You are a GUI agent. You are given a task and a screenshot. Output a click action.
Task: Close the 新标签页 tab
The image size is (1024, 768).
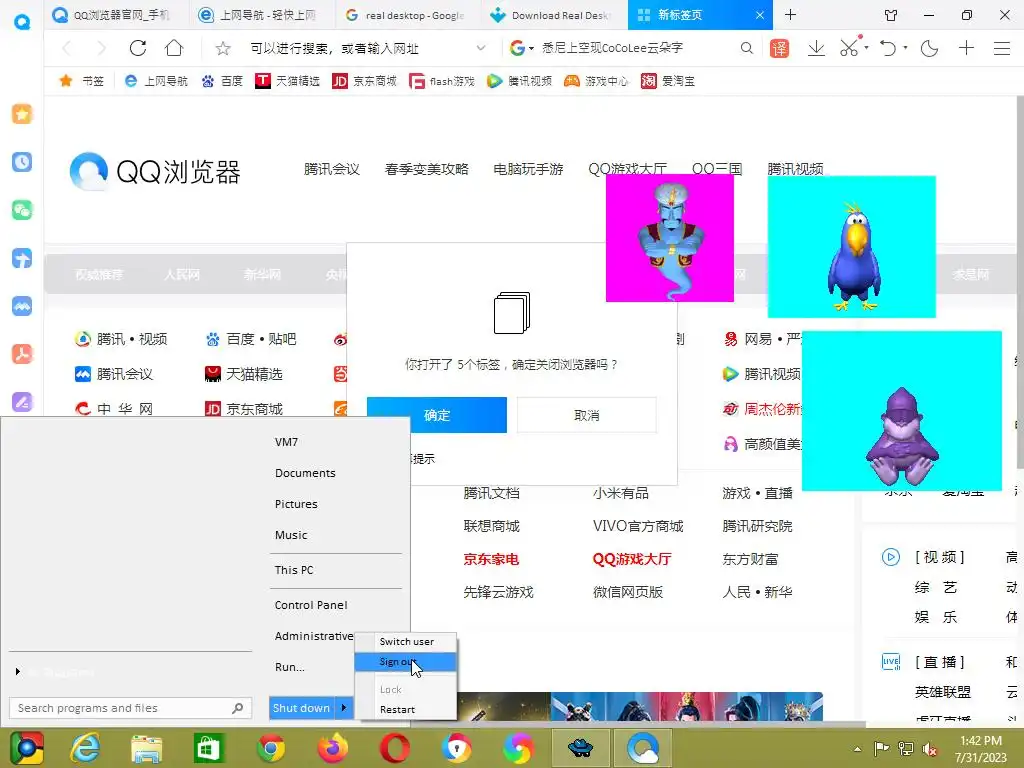coord(760,15)
